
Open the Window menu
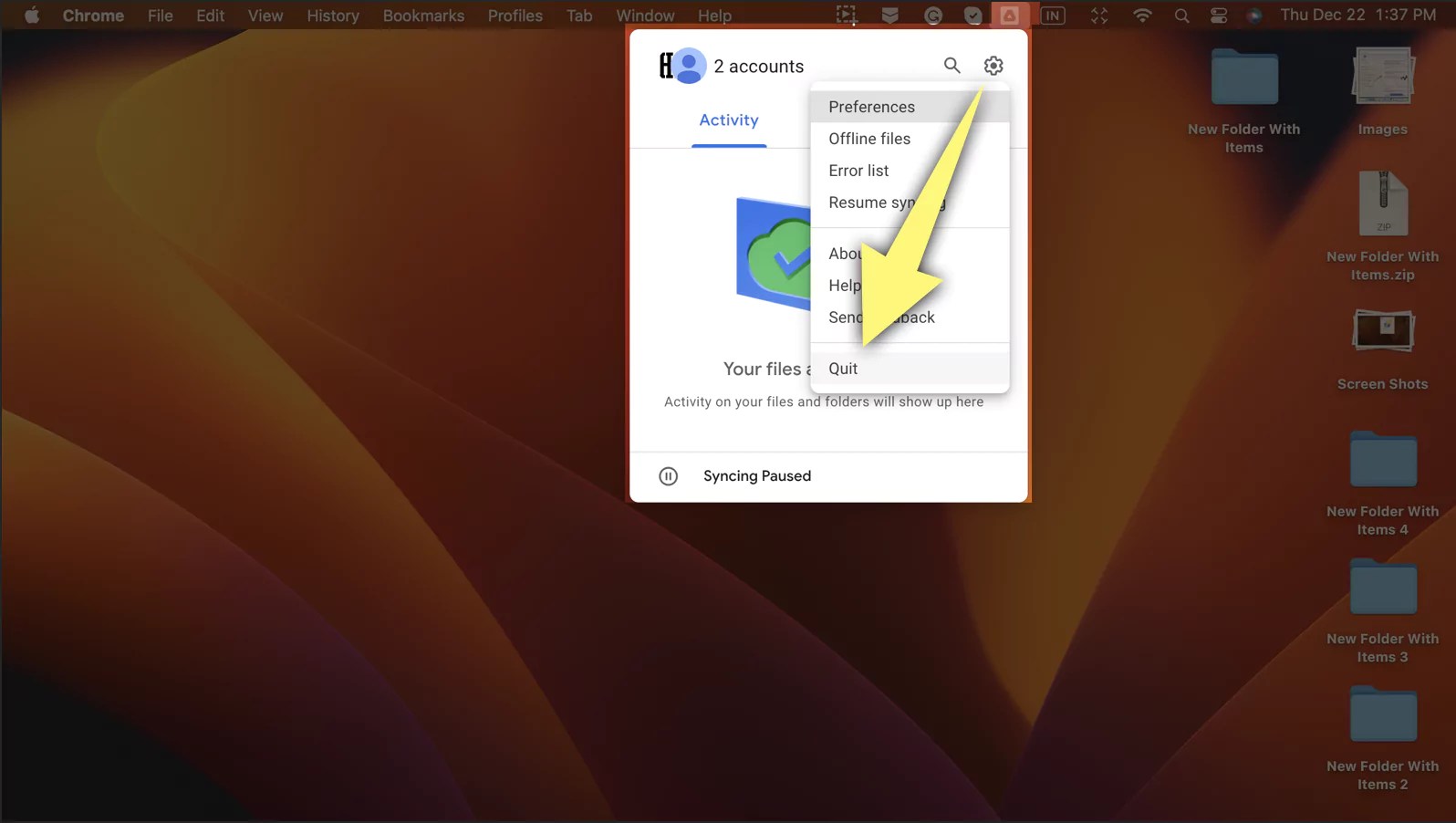pos(645,16)
